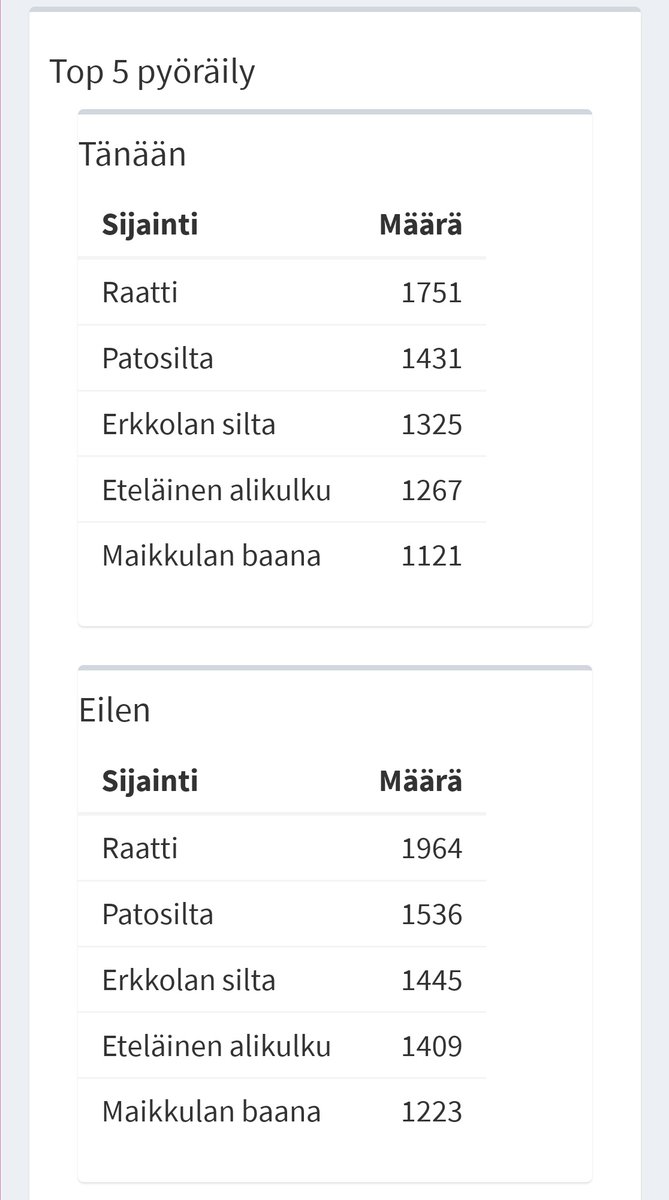
Task: Select Määrä column header in Eilen table
Action: (x=421, y=780)
